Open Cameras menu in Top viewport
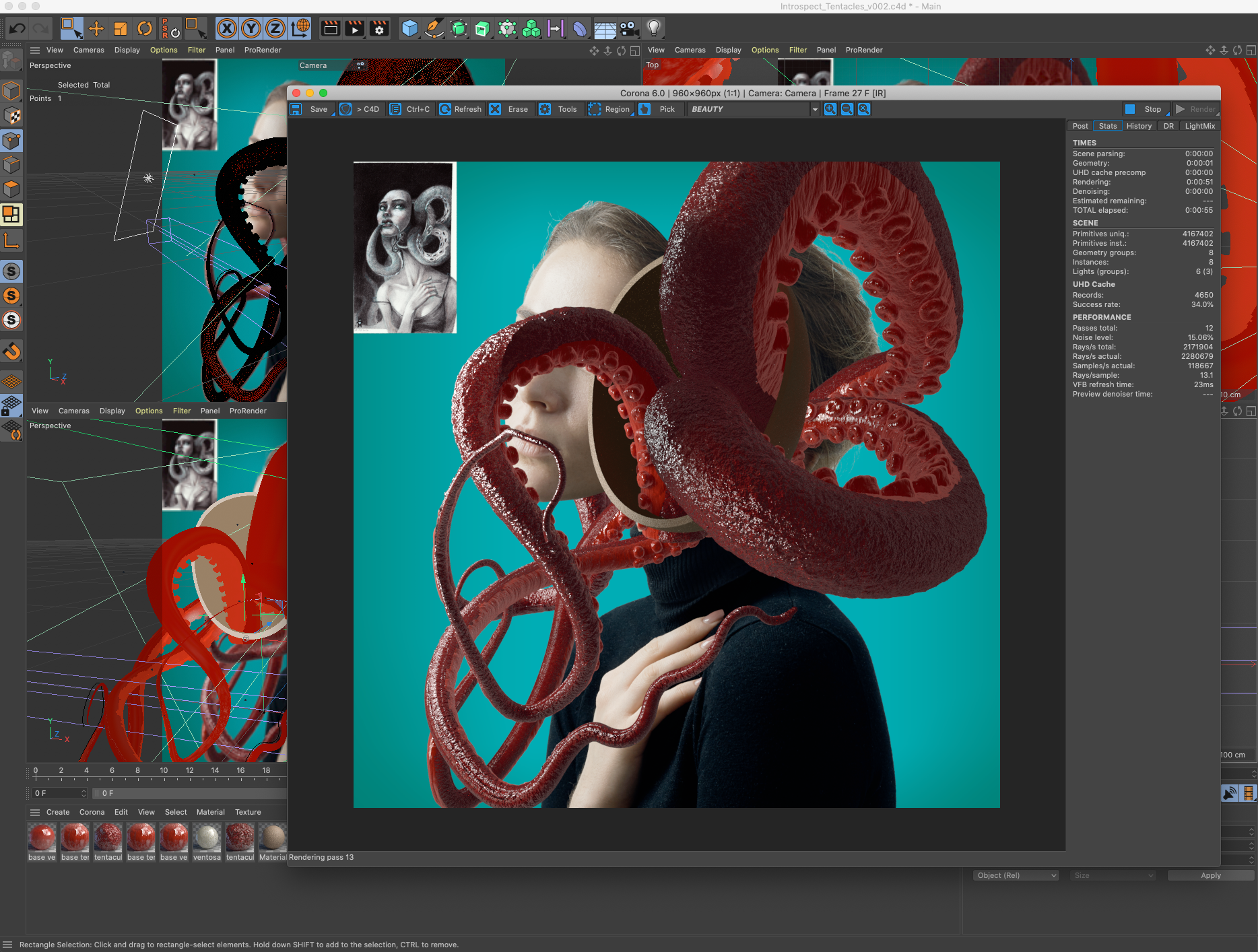This screenshot has height=952, width=1258. 690,50
